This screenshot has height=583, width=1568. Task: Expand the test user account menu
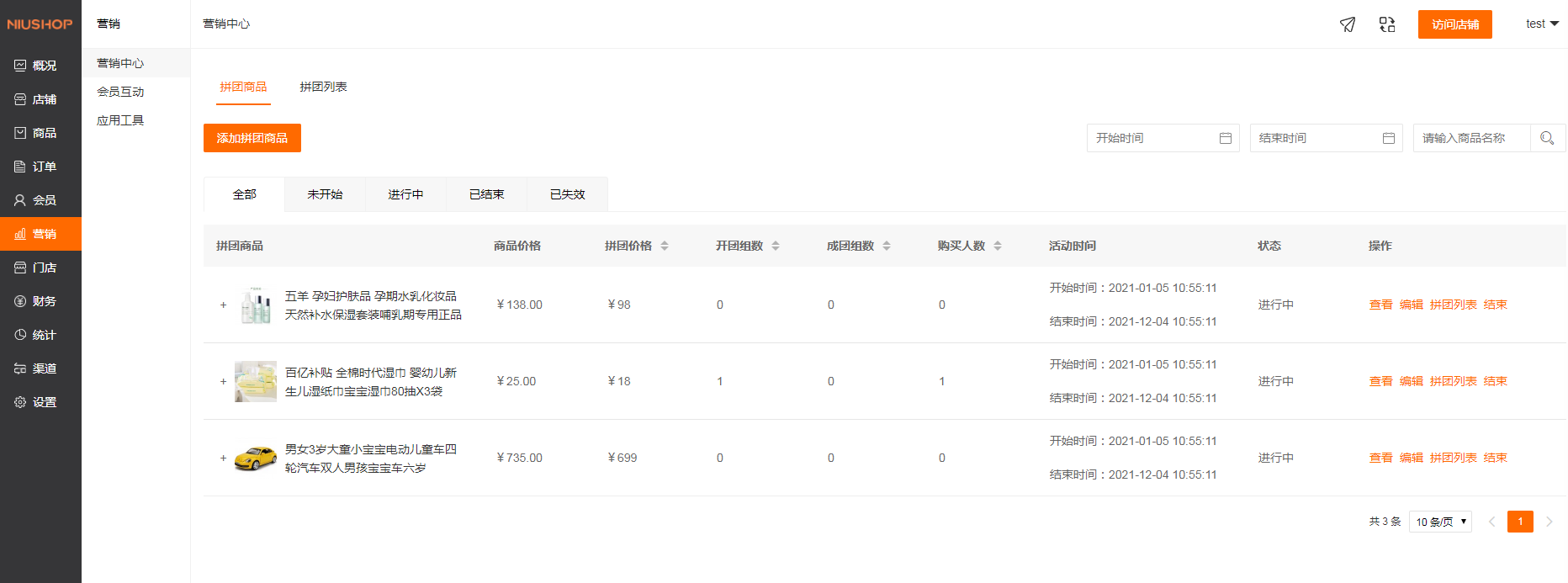[x=1542, y=24]
